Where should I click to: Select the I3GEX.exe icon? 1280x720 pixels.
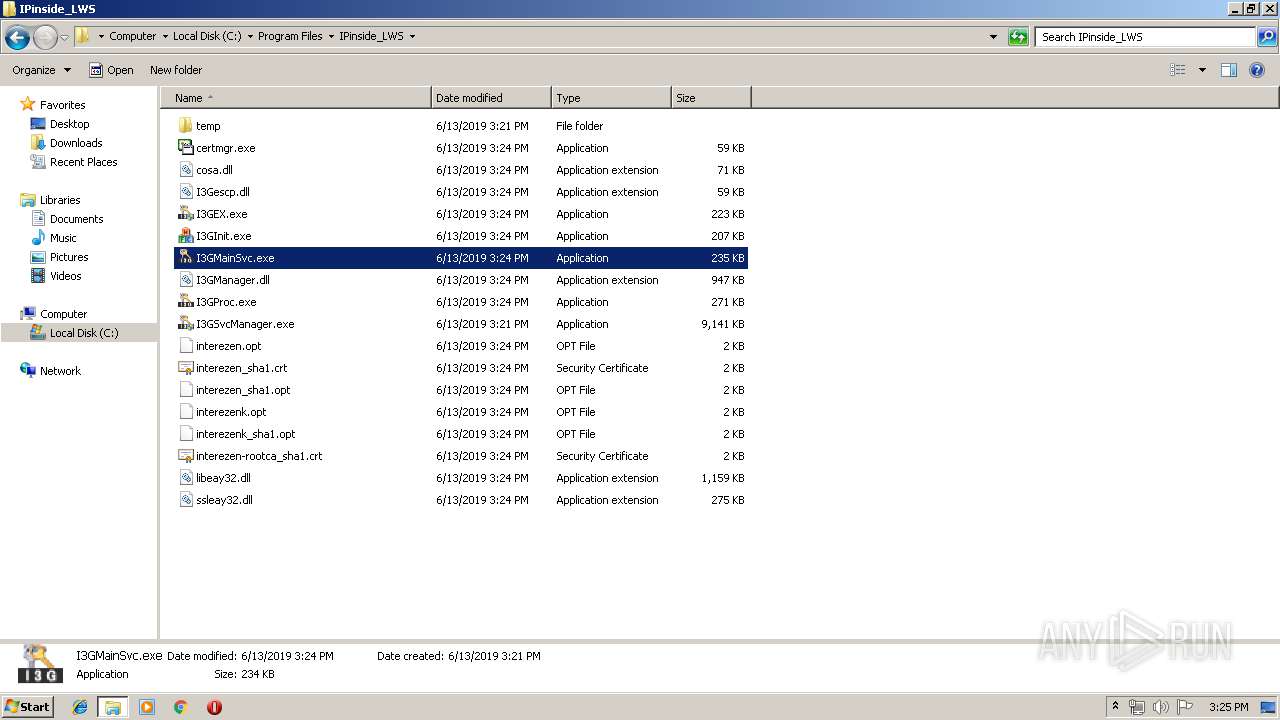point(185,214)
